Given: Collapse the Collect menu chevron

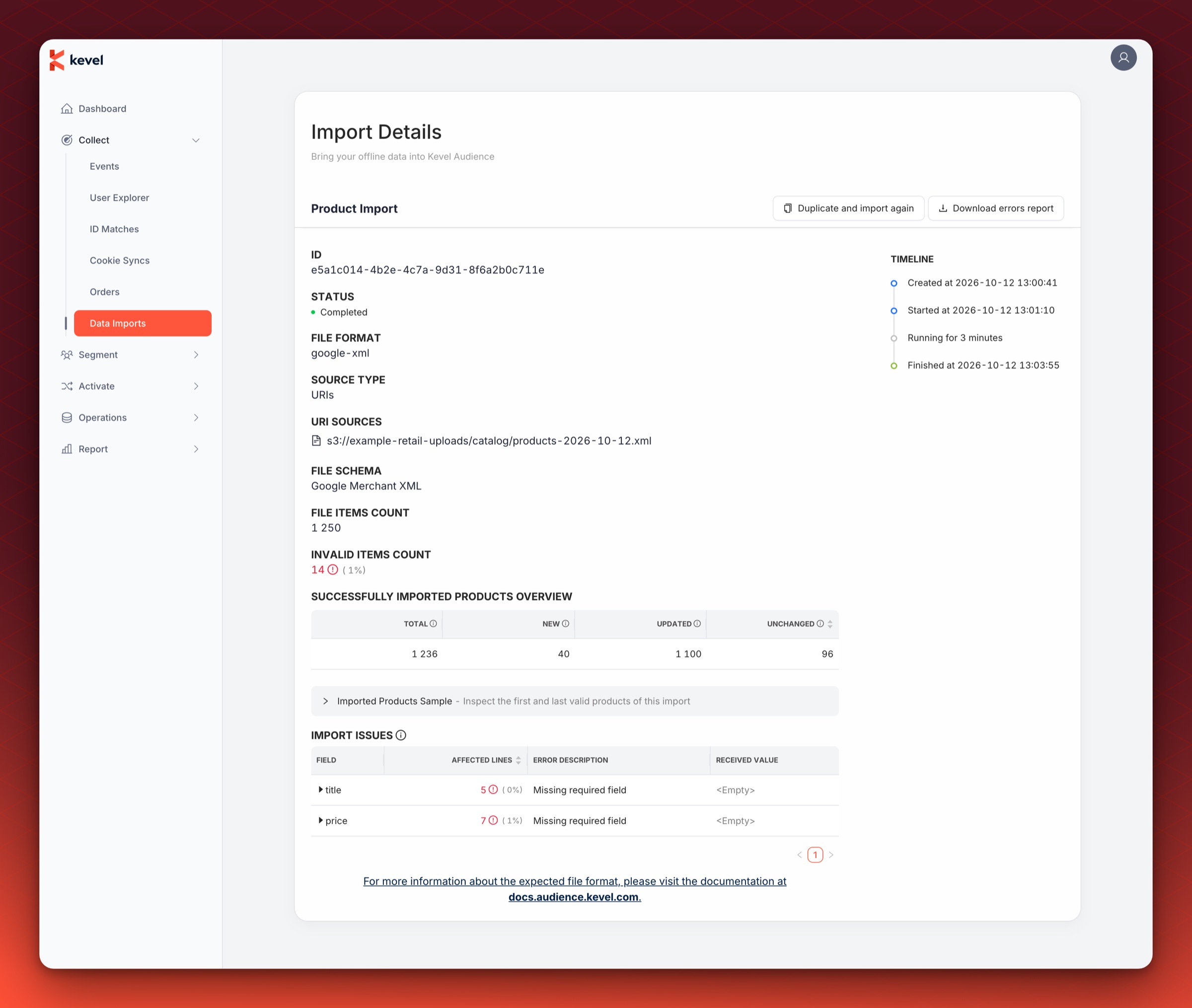Looking at the screenshot, I should pos(196,140).
